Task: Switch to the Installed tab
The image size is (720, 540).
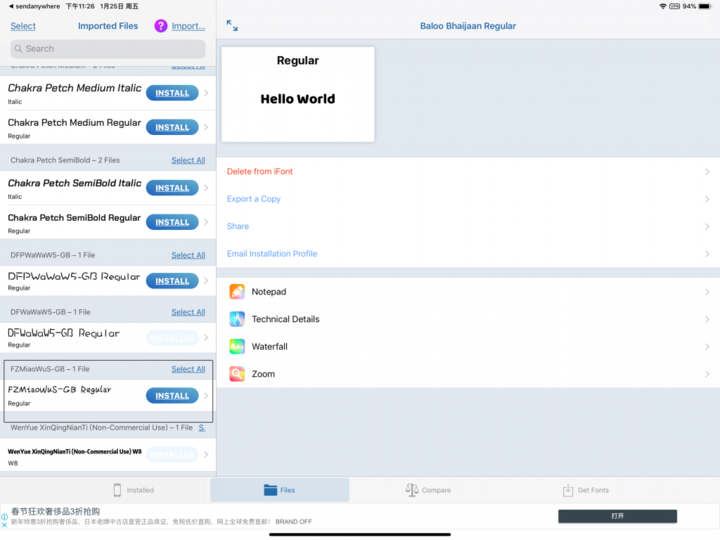Action: pos(134,490)
